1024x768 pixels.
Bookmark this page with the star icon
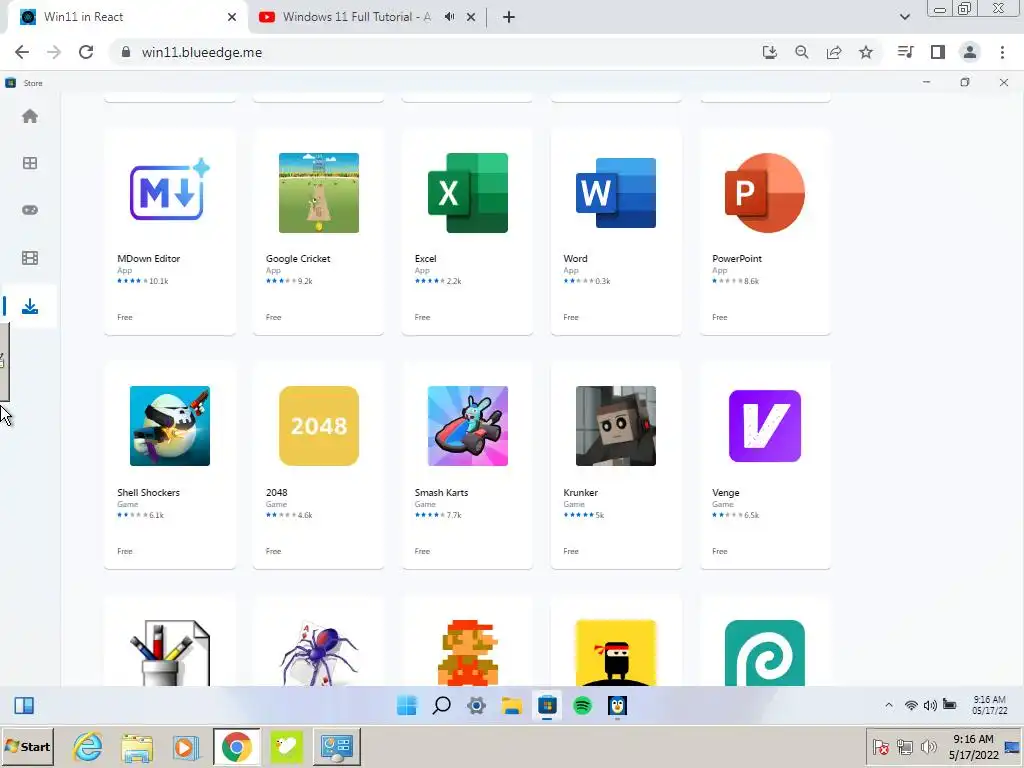866,52
